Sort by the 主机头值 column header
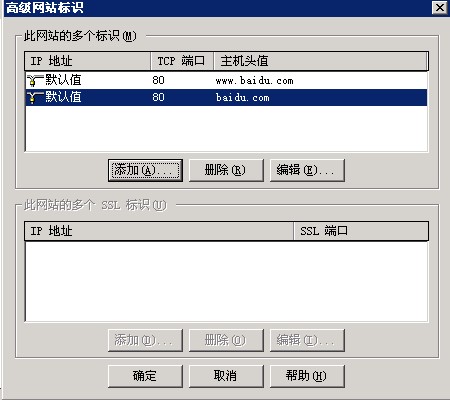This screenshot has width=450, height=400. [x=321, y=61]
